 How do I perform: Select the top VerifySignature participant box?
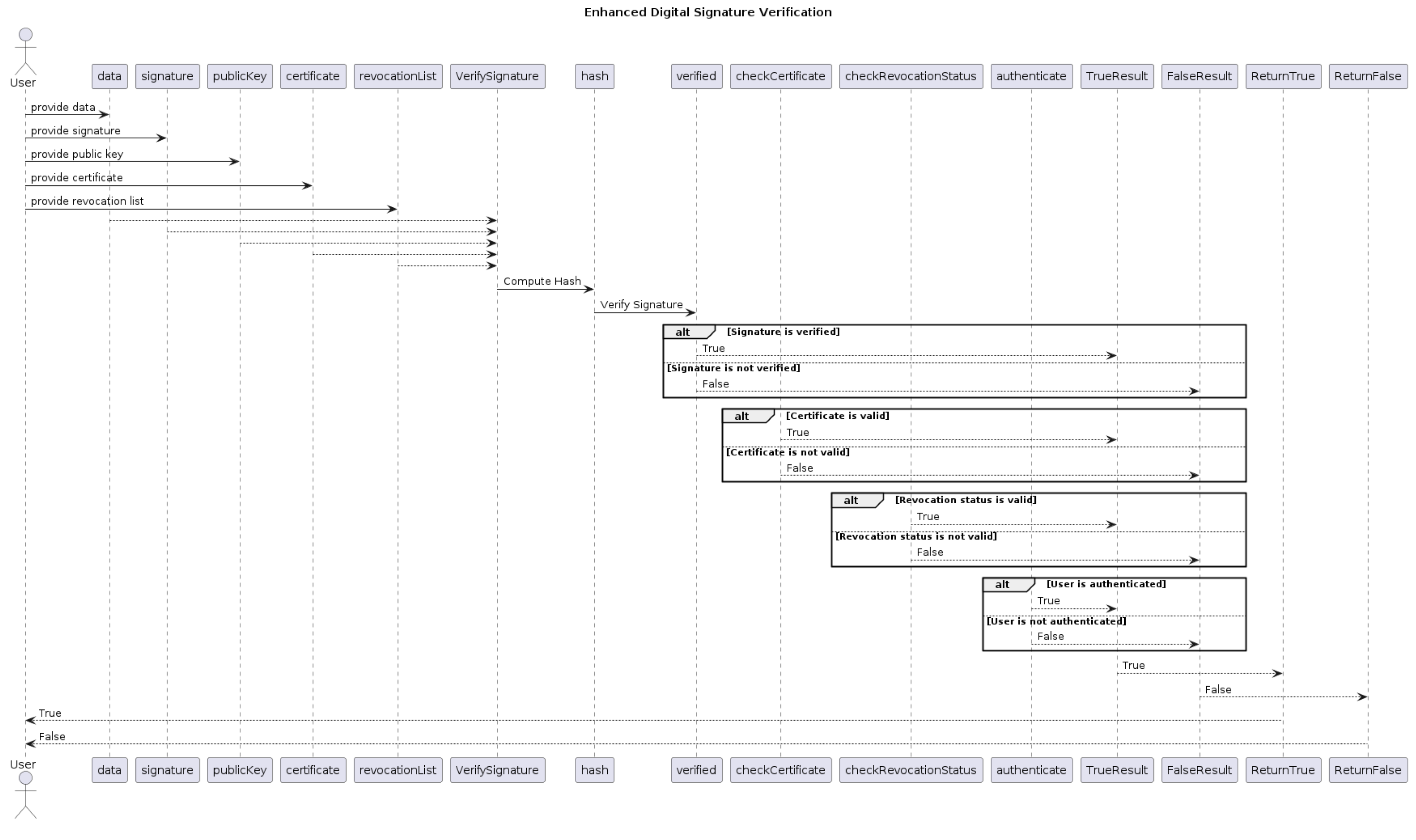(x=497, y=76)
